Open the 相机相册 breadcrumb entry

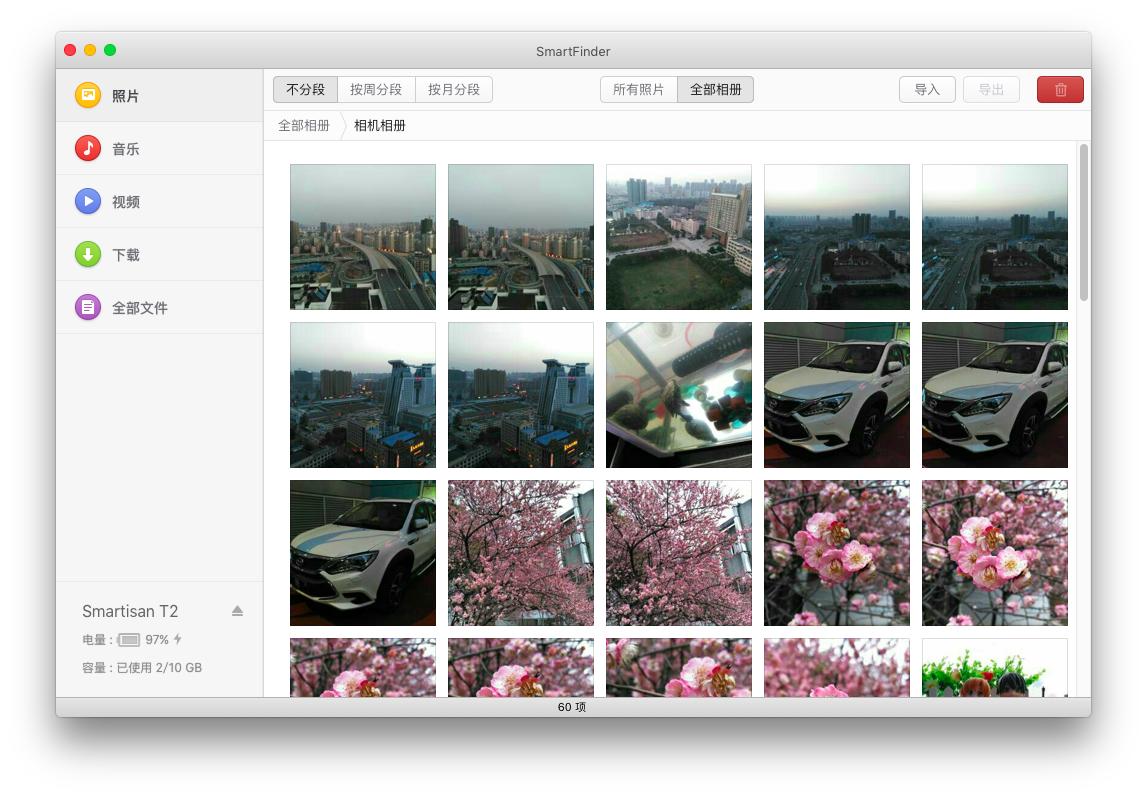(x=380, y=125)
